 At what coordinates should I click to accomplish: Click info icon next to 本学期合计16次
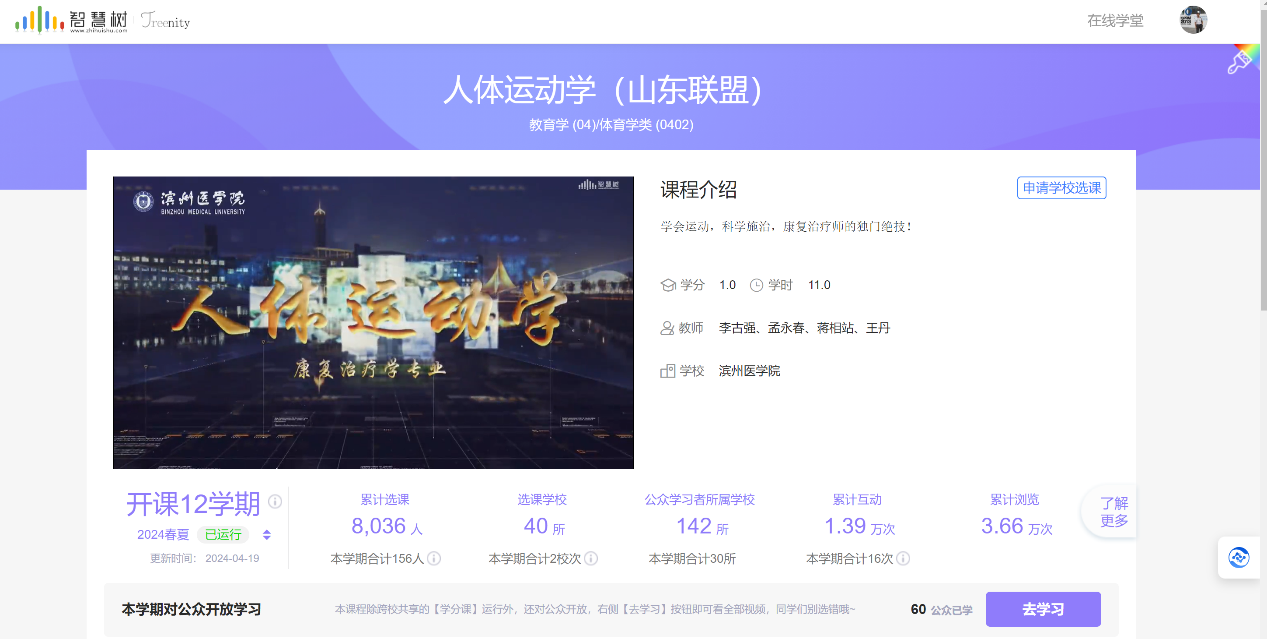click(903, 559)
